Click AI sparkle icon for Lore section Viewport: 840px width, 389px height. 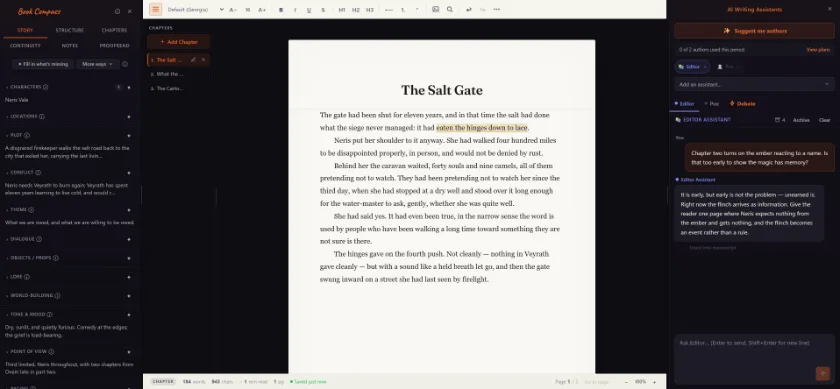point(129,277)
